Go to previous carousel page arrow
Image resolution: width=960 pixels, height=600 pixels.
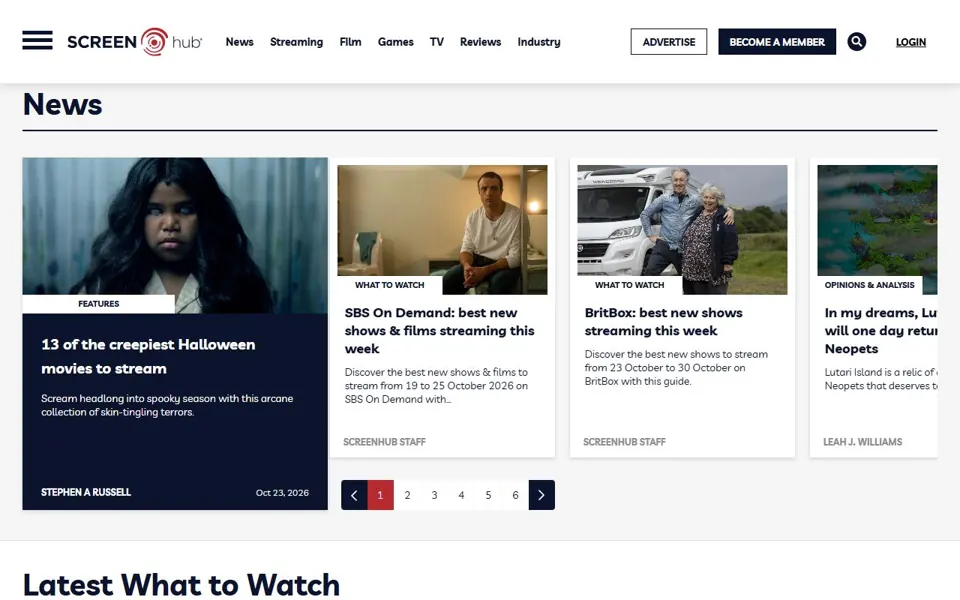[354, 495]
